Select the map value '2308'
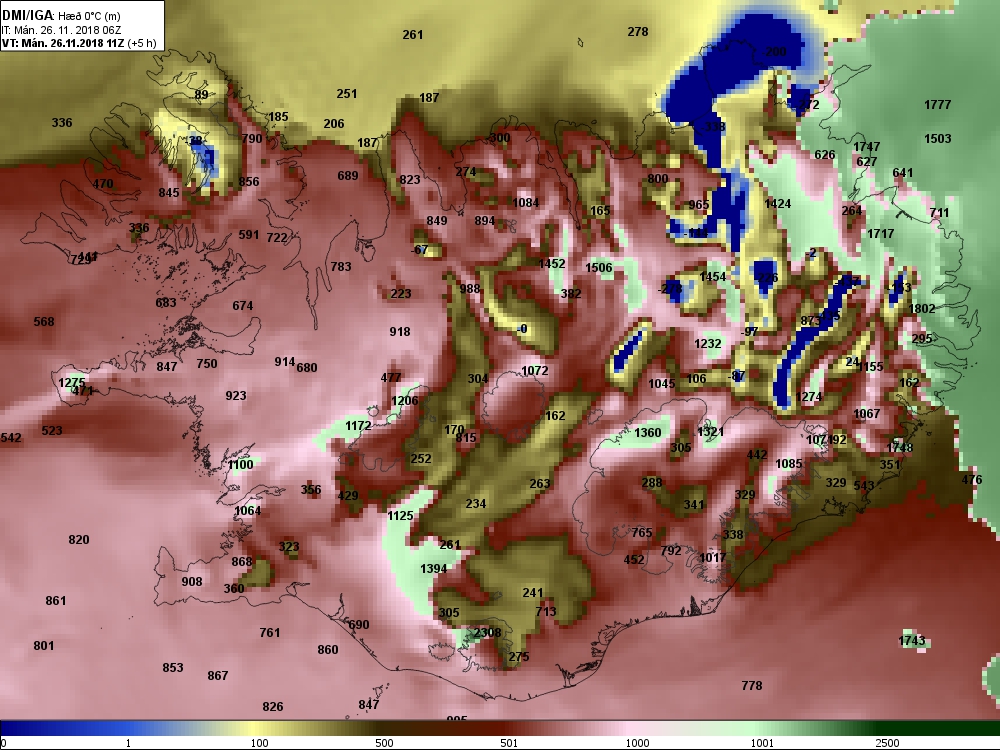 (x=487, y=632)
